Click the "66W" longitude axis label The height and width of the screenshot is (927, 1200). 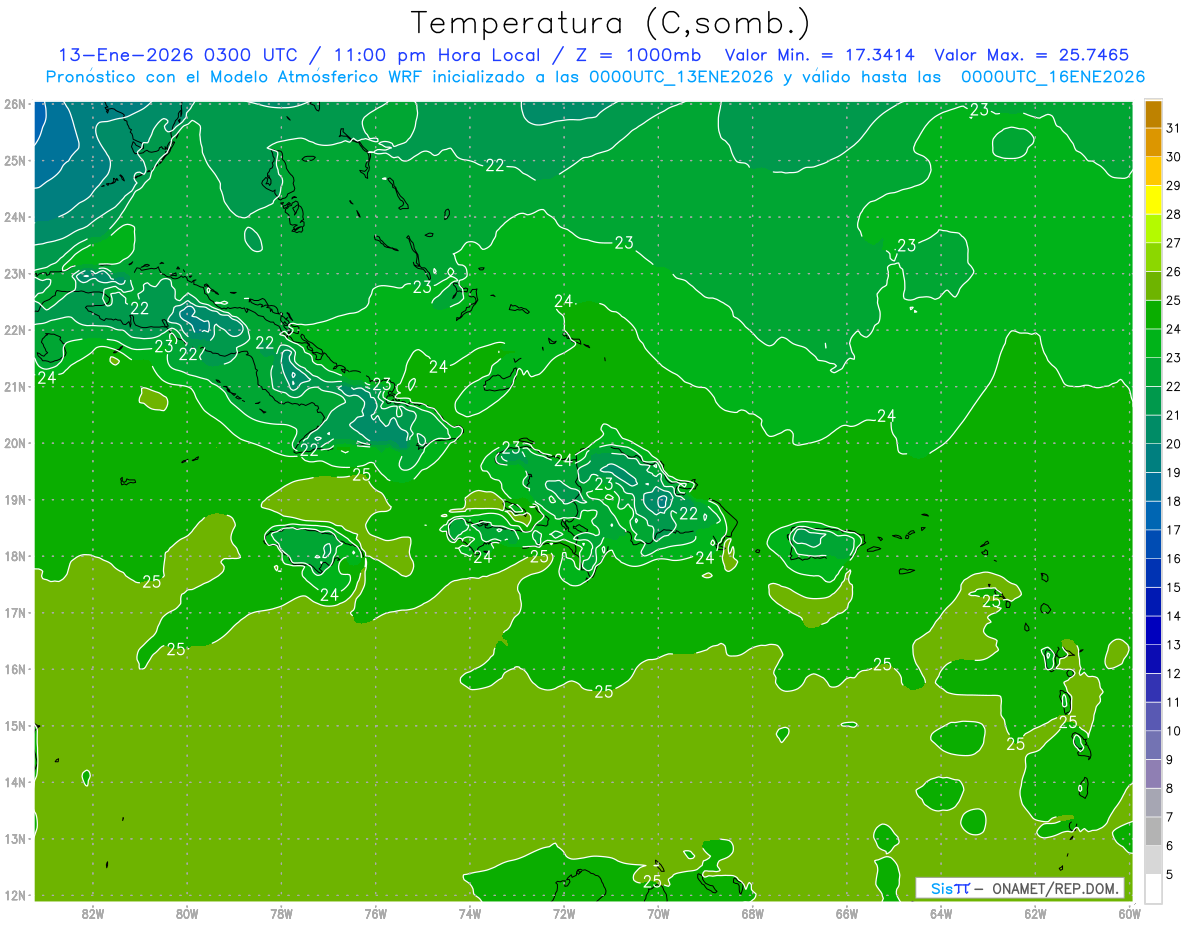[846, 913]
